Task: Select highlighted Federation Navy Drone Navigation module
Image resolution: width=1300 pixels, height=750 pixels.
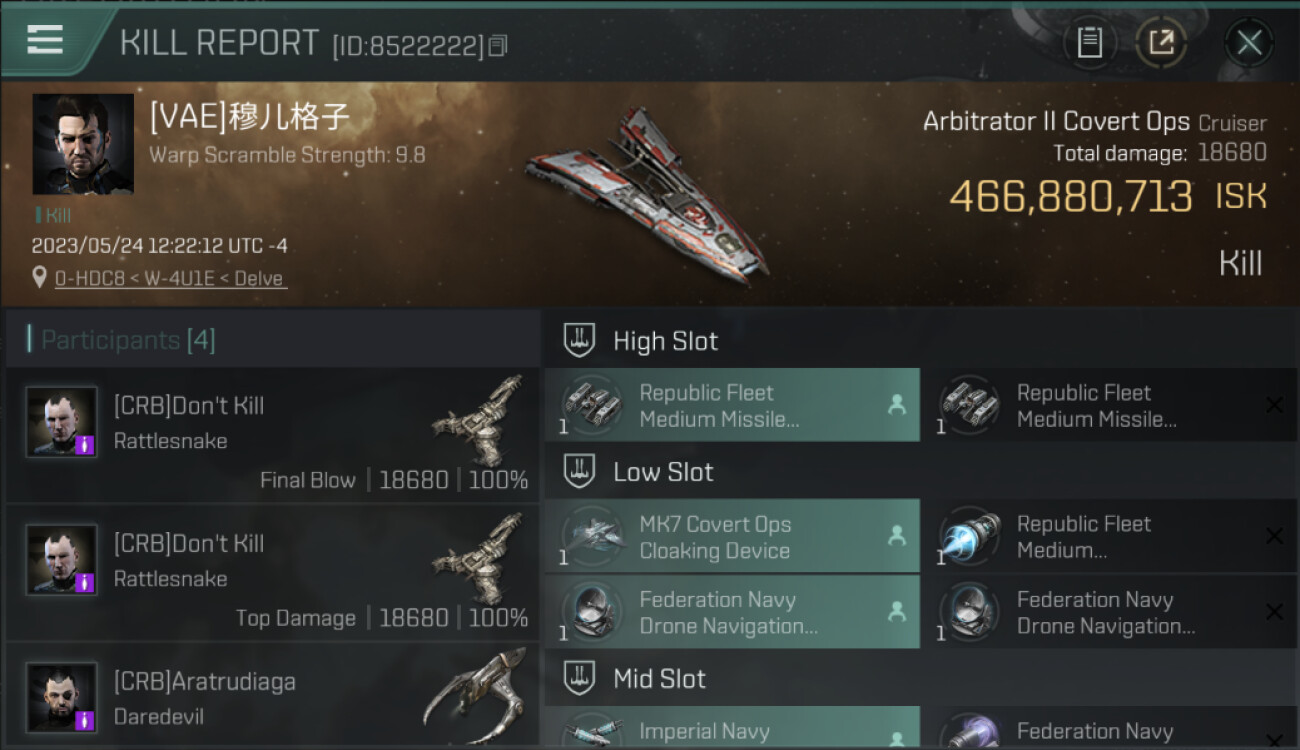Action: (x=732, y=612)
